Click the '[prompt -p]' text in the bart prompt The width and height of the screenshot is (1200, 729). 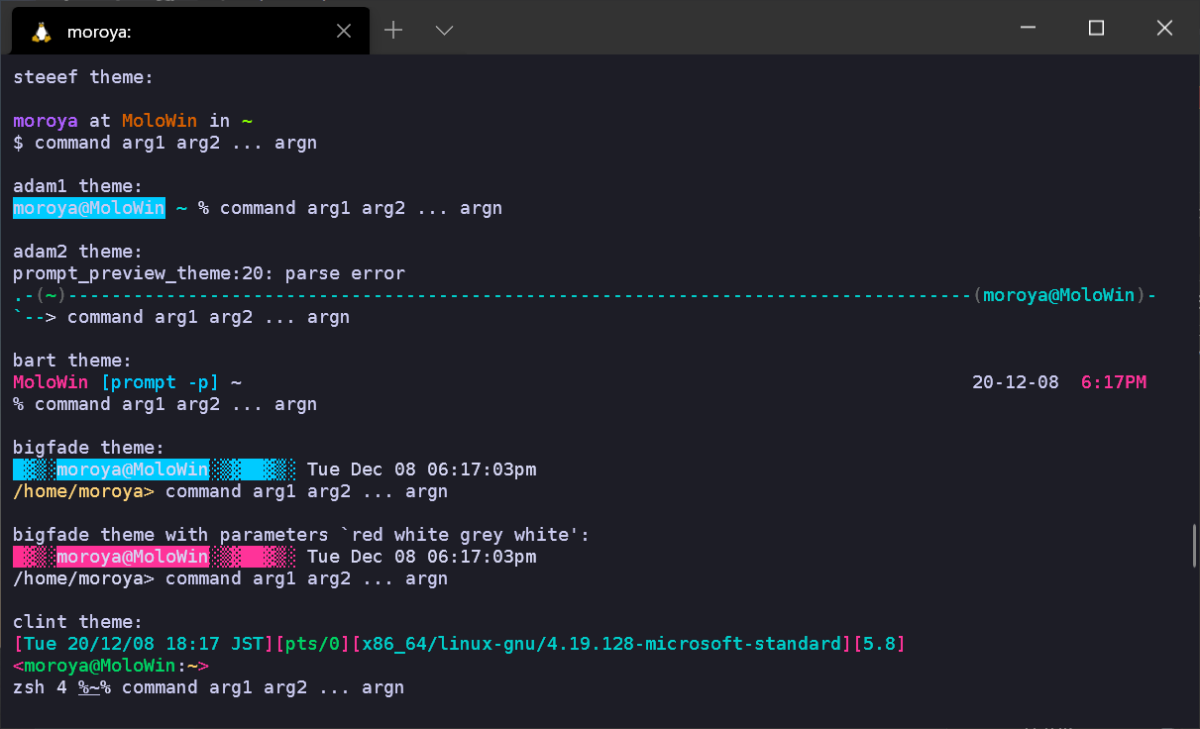[x=160, y=382]
